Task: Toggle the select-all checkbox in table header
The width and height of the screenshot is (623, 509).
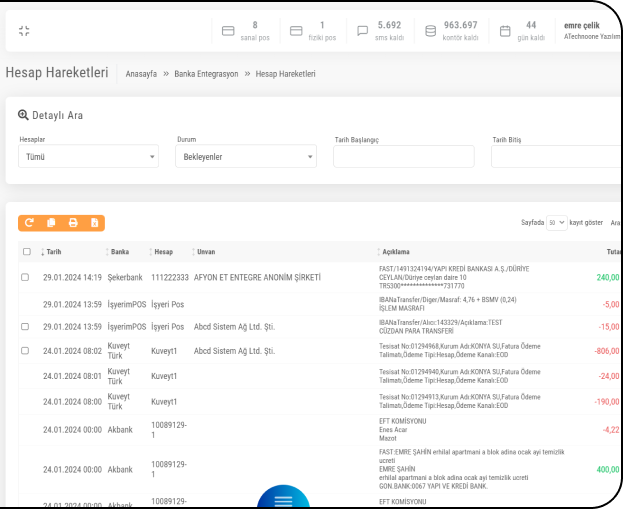Action: [x=27, y=252]
